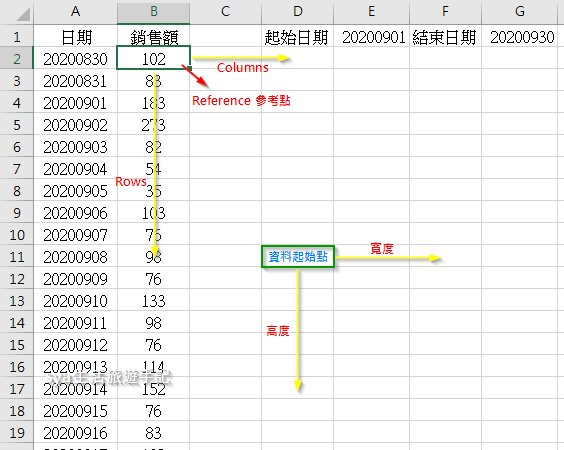This screenshot has height=450, width=564.
Task: Select row 19 header
Action: [x=17, y=433]
